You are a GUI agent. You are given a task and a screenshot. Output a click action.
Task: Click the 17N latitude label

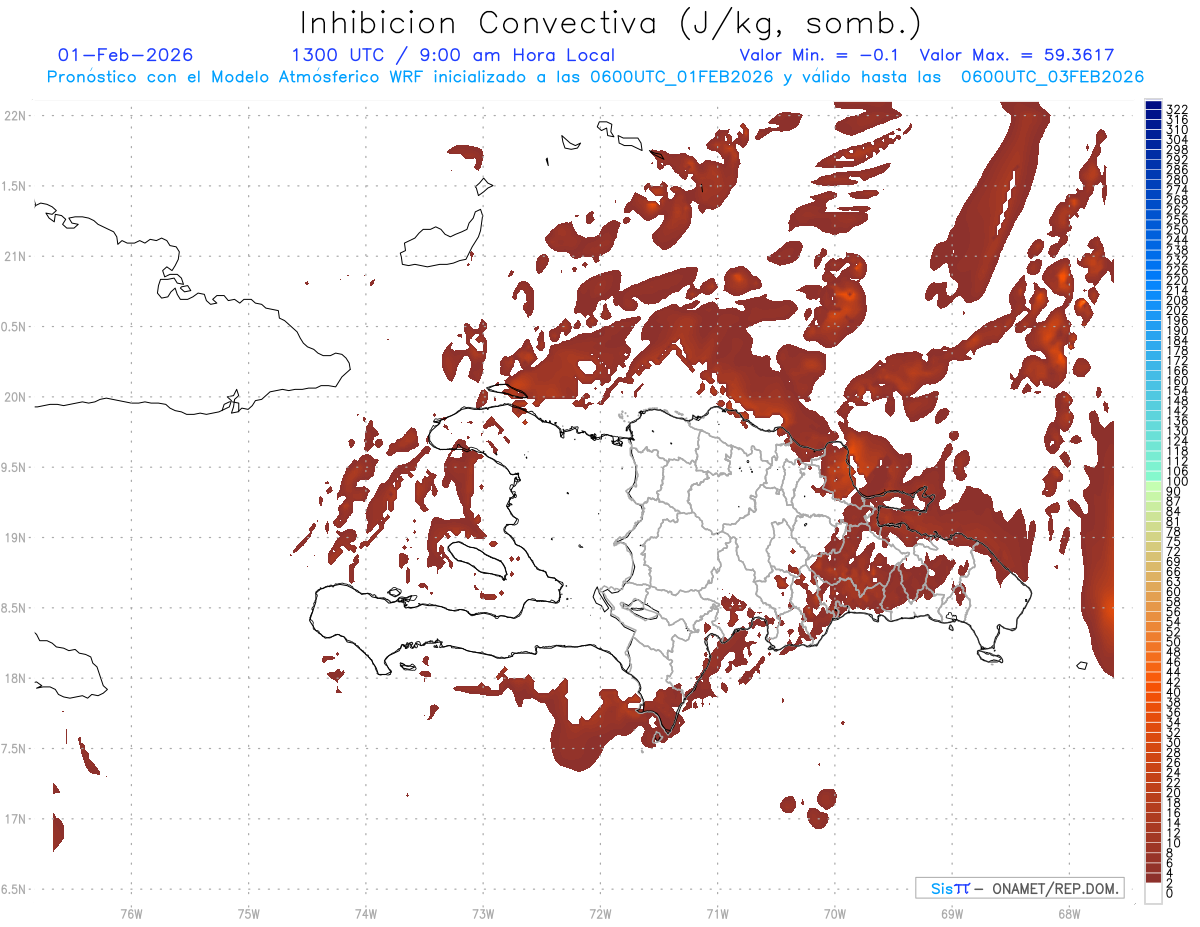[15, 819]
